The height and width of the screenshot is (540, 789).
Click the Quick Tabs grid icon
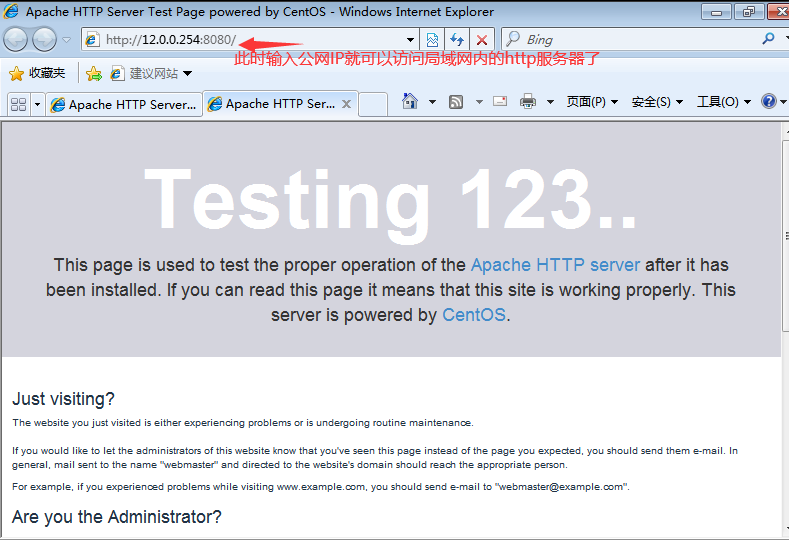(19, 104)
